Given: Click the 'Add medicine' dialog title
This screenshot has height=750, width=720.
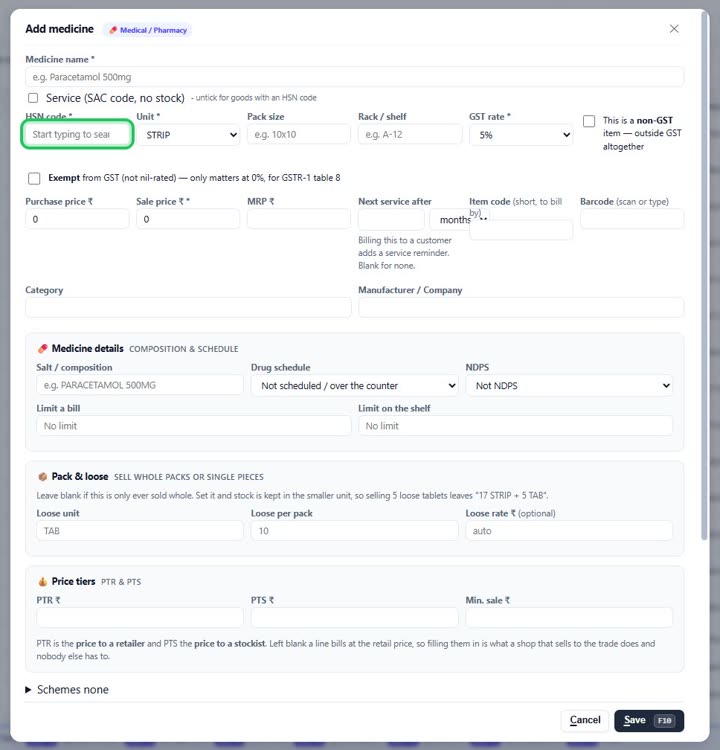Looking at the screenshot, I should coord(59,29).
